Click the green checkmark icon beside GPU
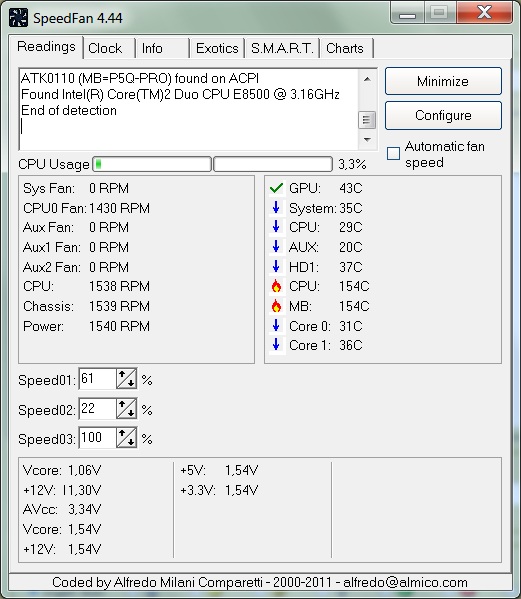 point(276,188)
